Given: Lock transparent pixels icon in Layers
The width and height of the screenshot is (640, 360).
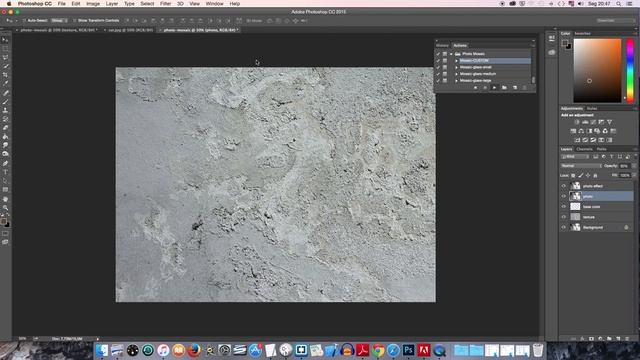Looking at the screenshot, I should [573, 176].
